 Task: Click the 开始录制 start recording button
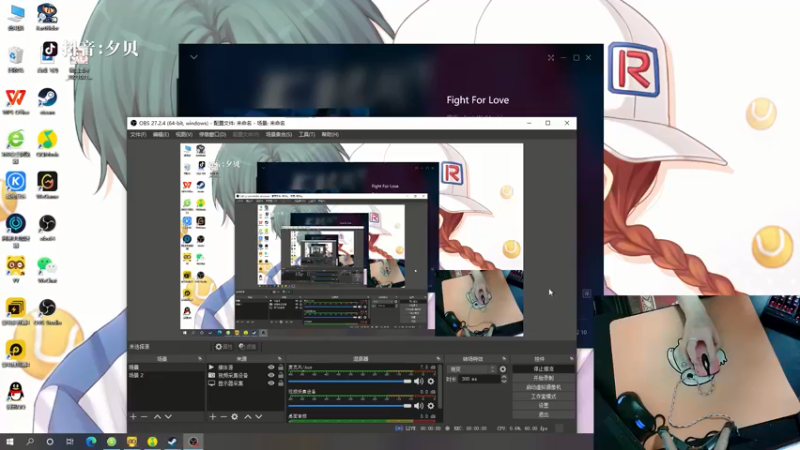[543, 378]
